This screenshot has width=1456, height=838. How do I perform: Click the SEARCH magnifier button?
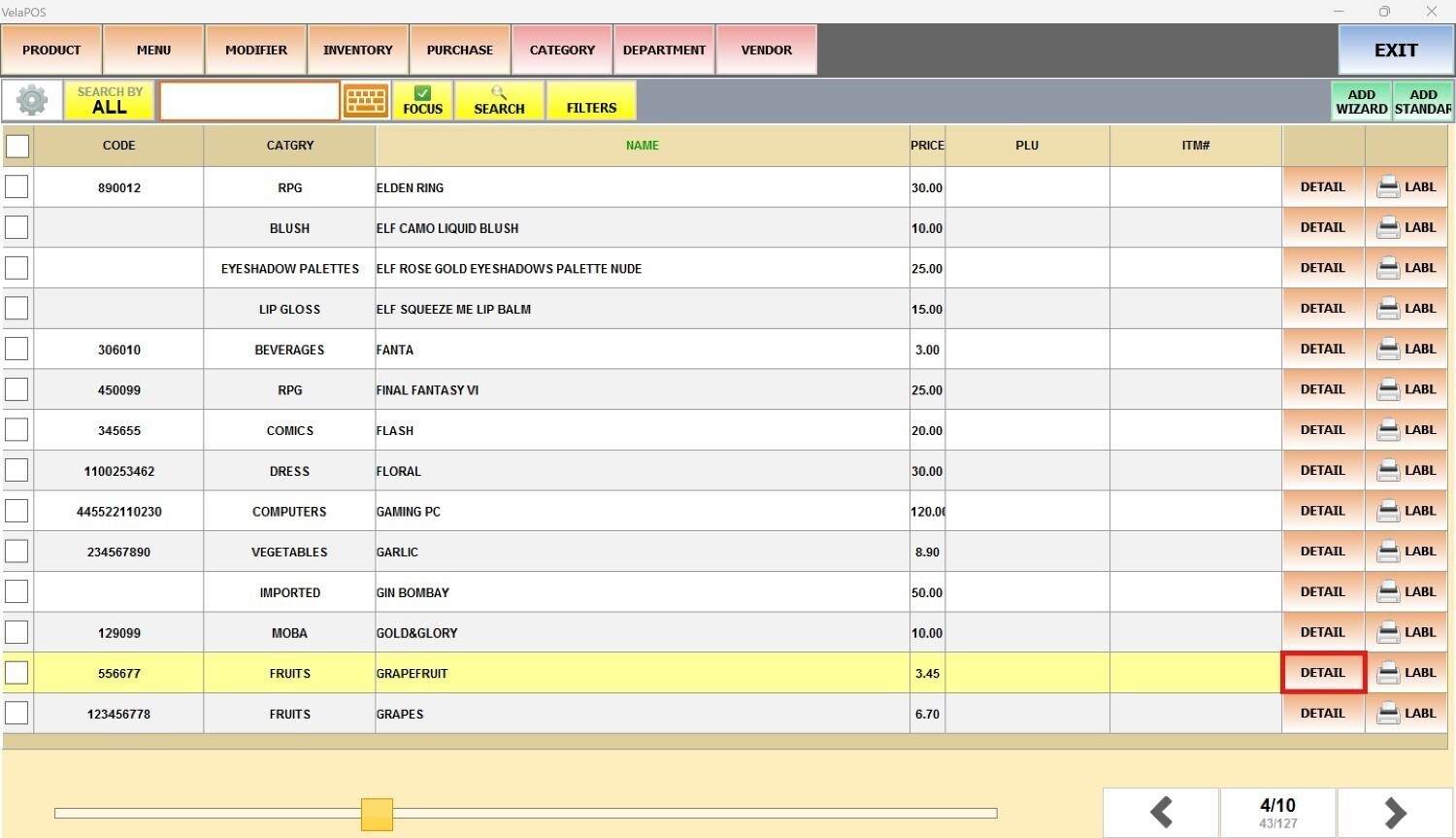click(x=499, y=100)
